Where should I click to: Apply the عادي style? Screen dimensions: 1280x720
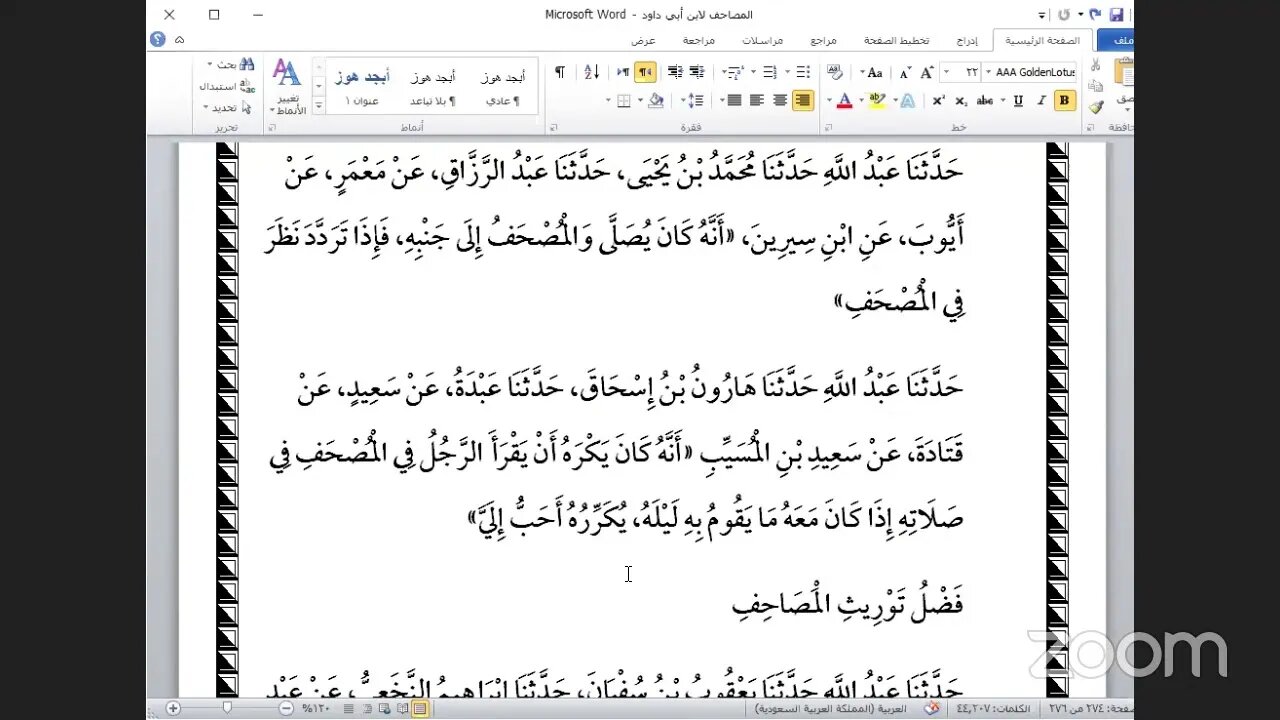(503, 88)
